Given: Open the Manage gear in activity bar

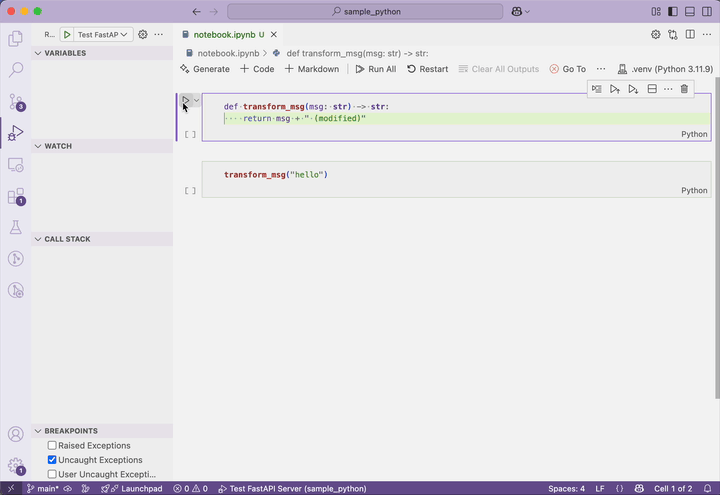Looking at the screenshot, I should pyautogui.click(x=16, y=465).
